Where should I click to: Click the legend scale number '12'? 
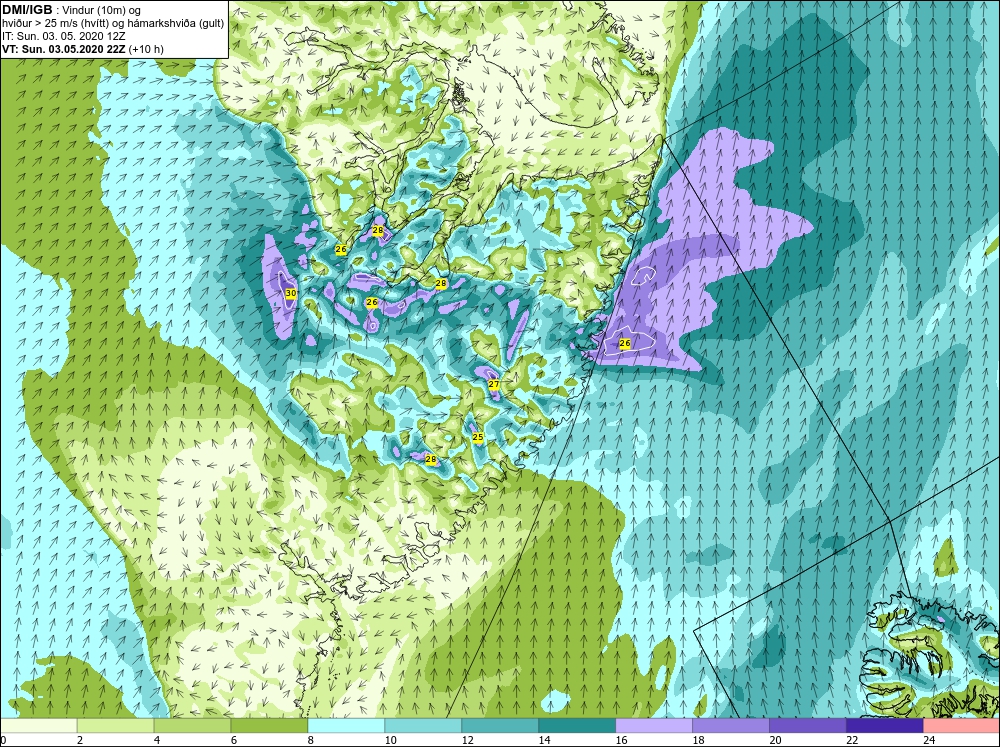(467, 740)
